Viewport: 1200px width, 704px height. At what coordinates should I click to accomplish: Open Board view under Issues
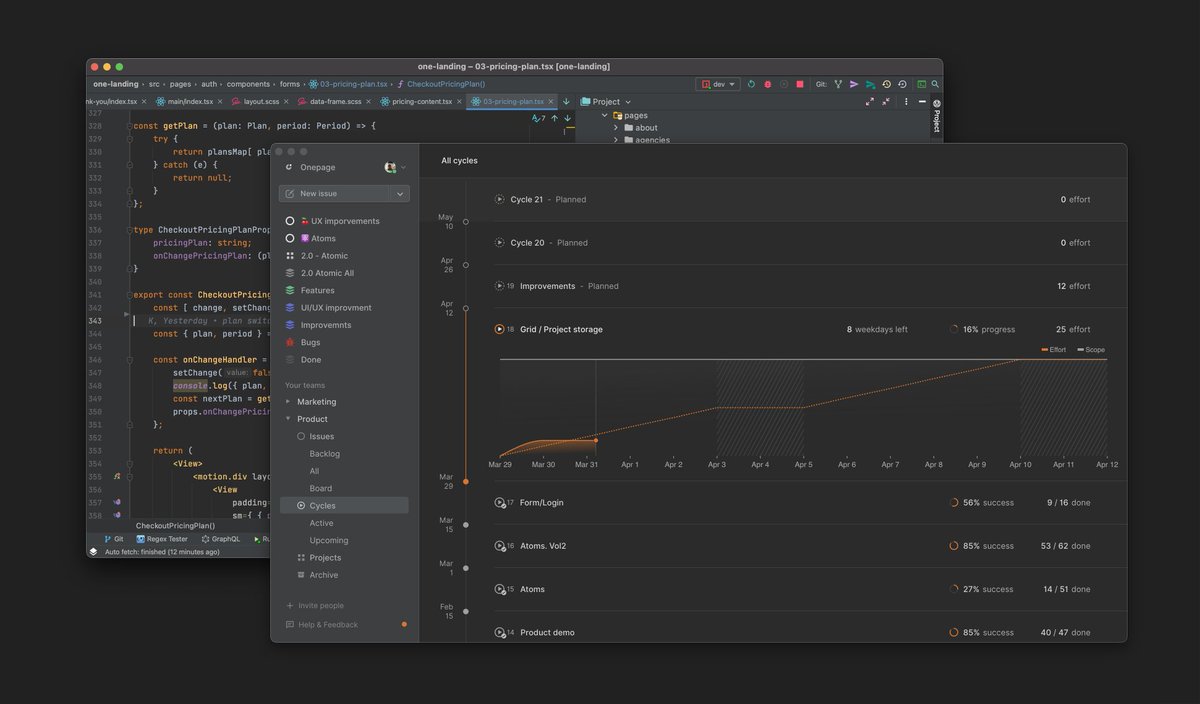(x=321, y=488)
